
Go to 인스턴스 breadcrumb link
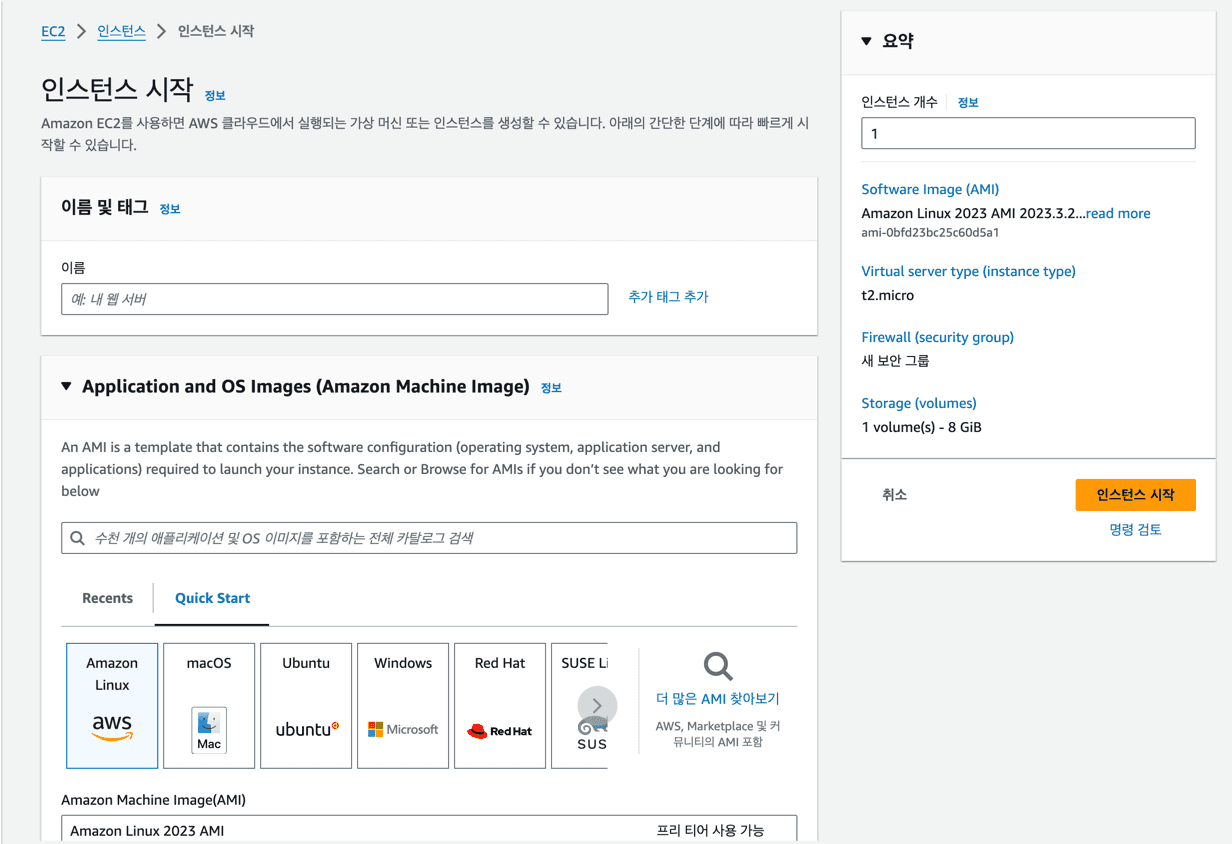pos(121,31)
